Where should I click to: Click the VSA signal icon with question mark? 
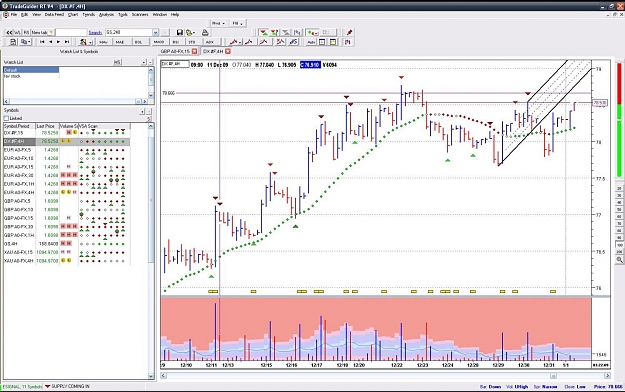(x=275, y=32)
